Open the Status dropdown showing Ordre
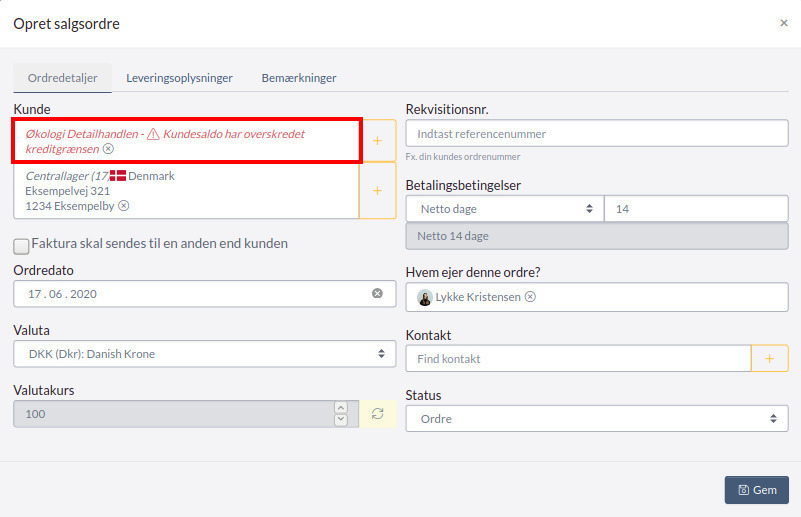 pyautogui.click(x=596, y=419)
